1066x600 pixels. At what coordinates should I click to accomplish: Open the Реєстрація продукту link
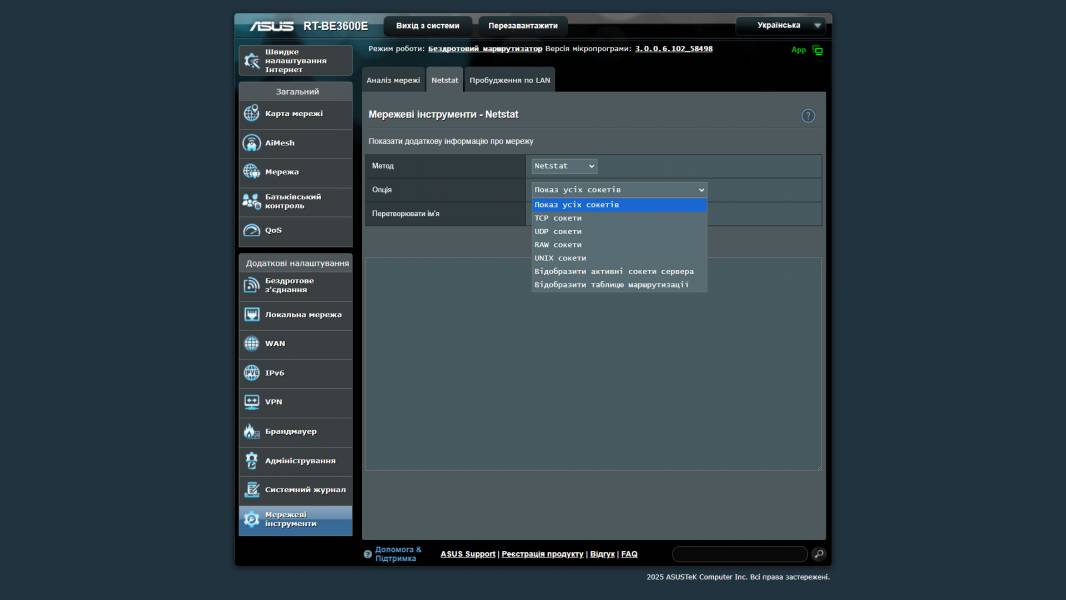click(x=543, y=554)
